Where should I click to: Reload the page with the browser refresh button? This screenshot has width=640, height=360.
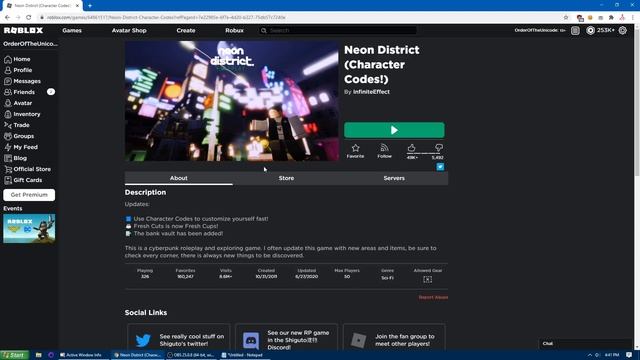tap(29, 18)
